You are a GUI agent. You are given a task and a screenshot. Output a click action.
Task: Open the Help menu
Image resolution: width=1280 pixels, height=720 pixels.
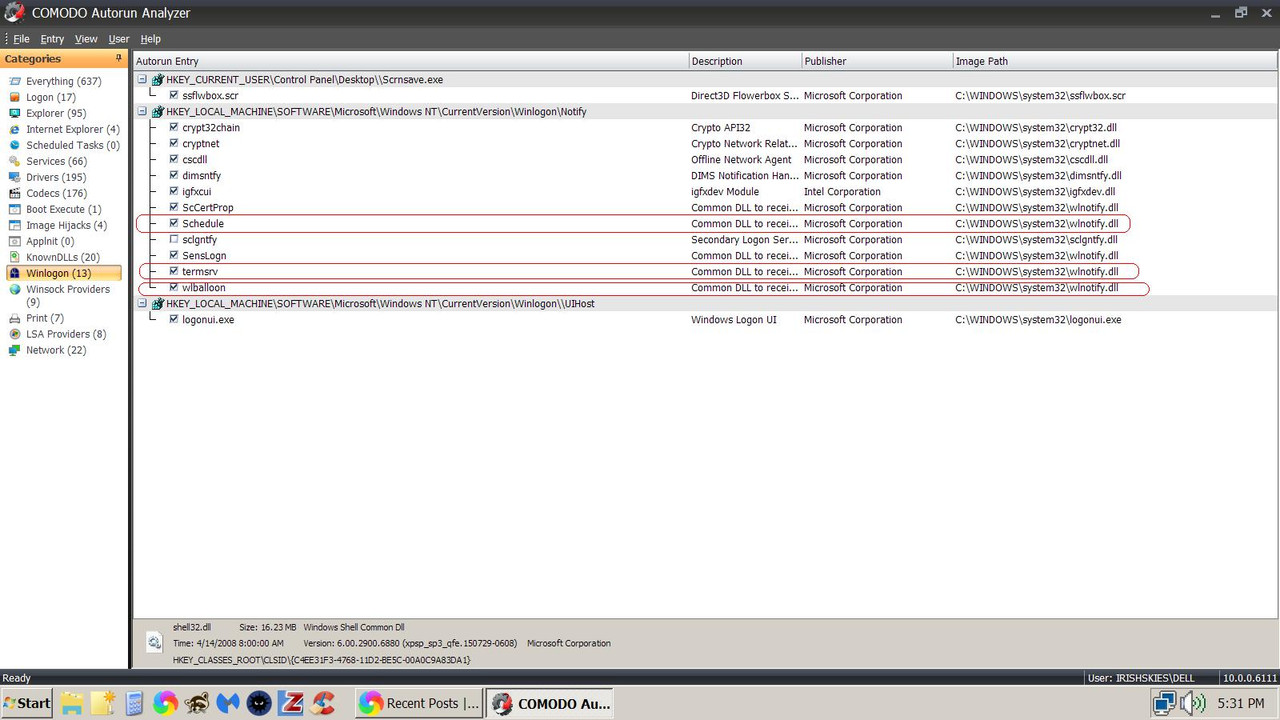tap(150, 39)
